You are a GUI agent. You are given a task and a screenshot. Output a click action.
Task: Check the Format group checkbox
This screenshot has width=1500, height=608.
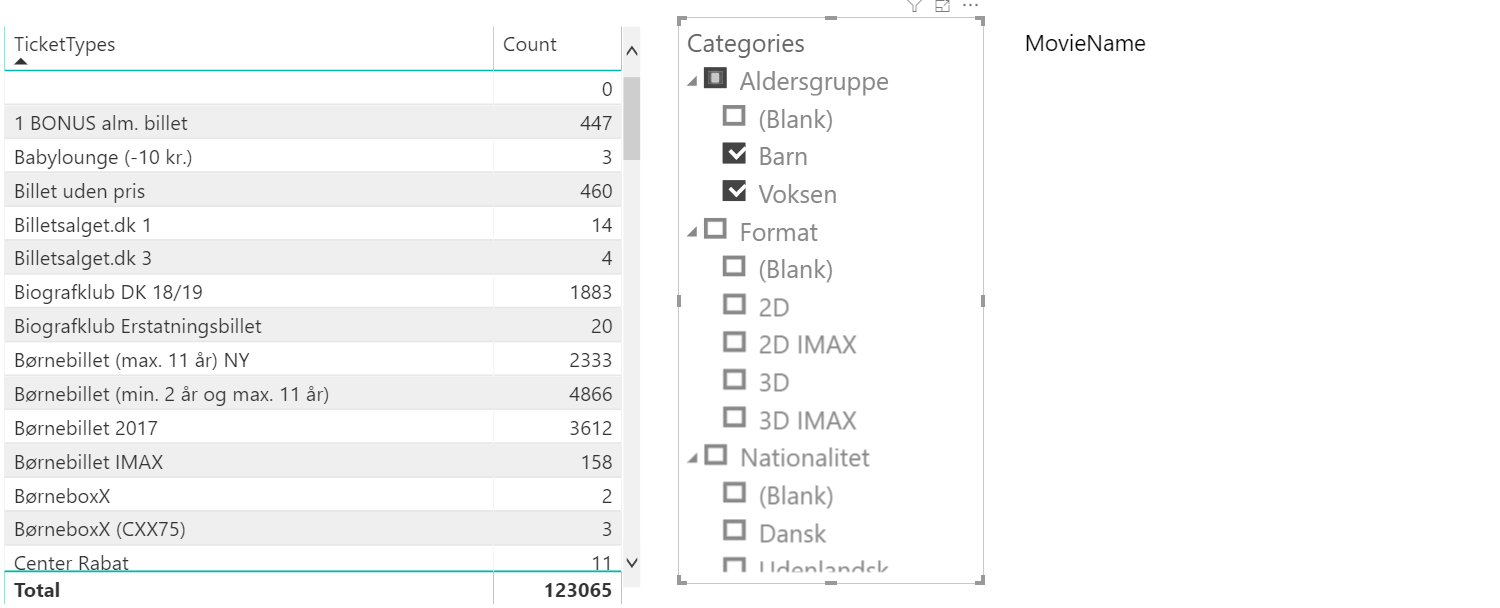(715, 229)
